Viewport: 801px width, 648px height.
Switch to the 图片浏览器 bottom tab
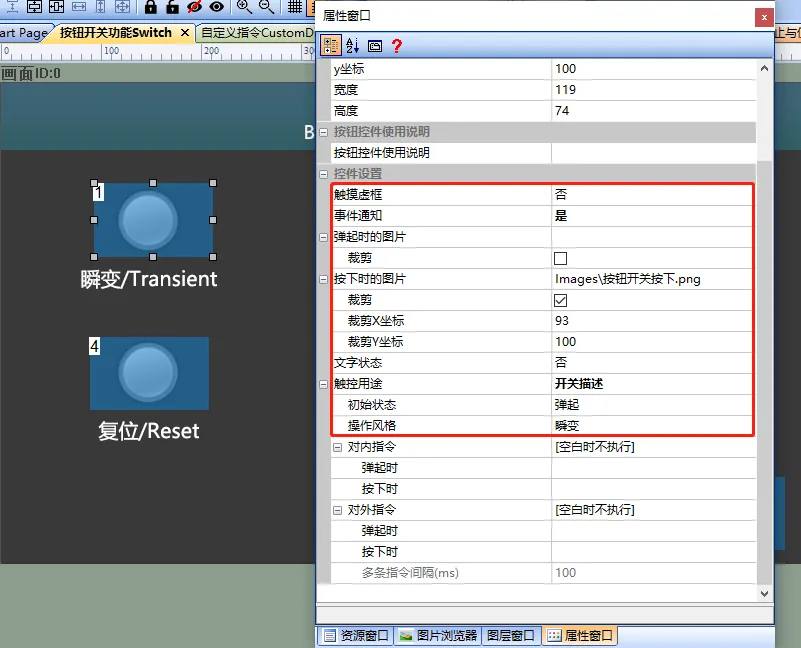click(438, 635)
